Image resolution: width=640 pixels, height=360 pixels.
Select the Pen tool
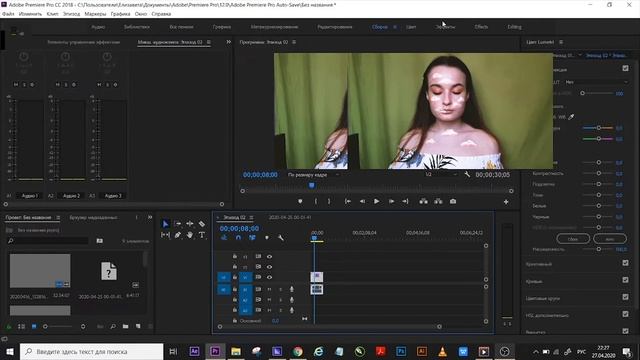click(x=178, y=235)
